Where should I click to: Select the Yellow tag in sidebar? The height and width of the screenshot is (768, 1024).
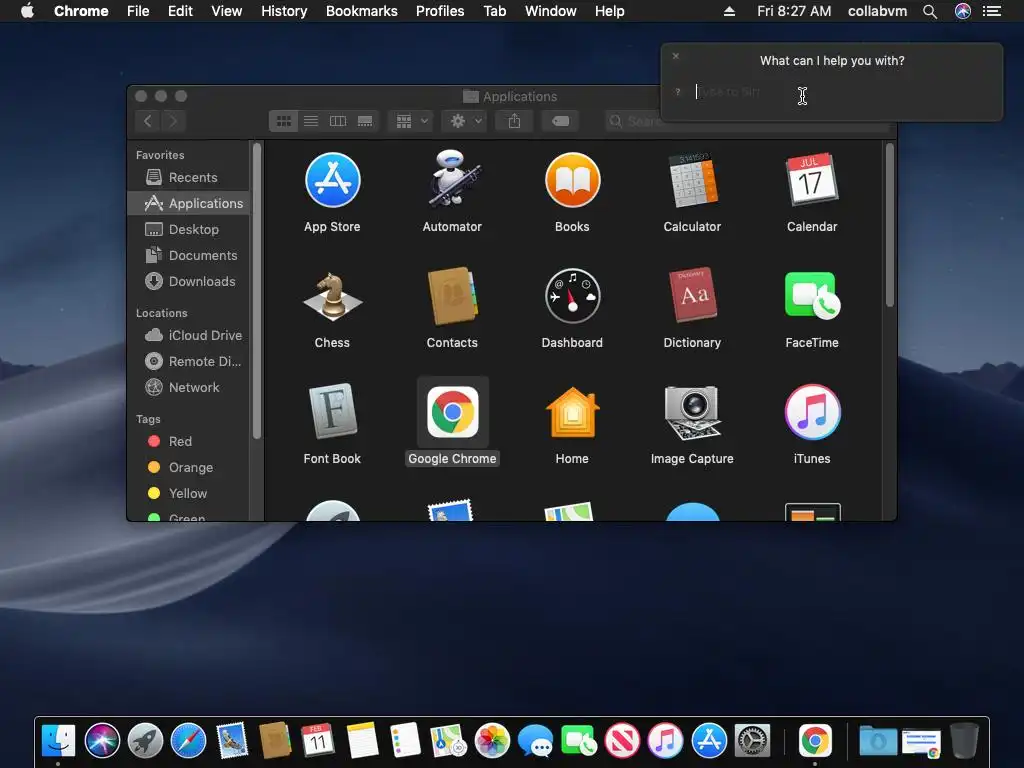pyautogui.click(x=188, y=494)
